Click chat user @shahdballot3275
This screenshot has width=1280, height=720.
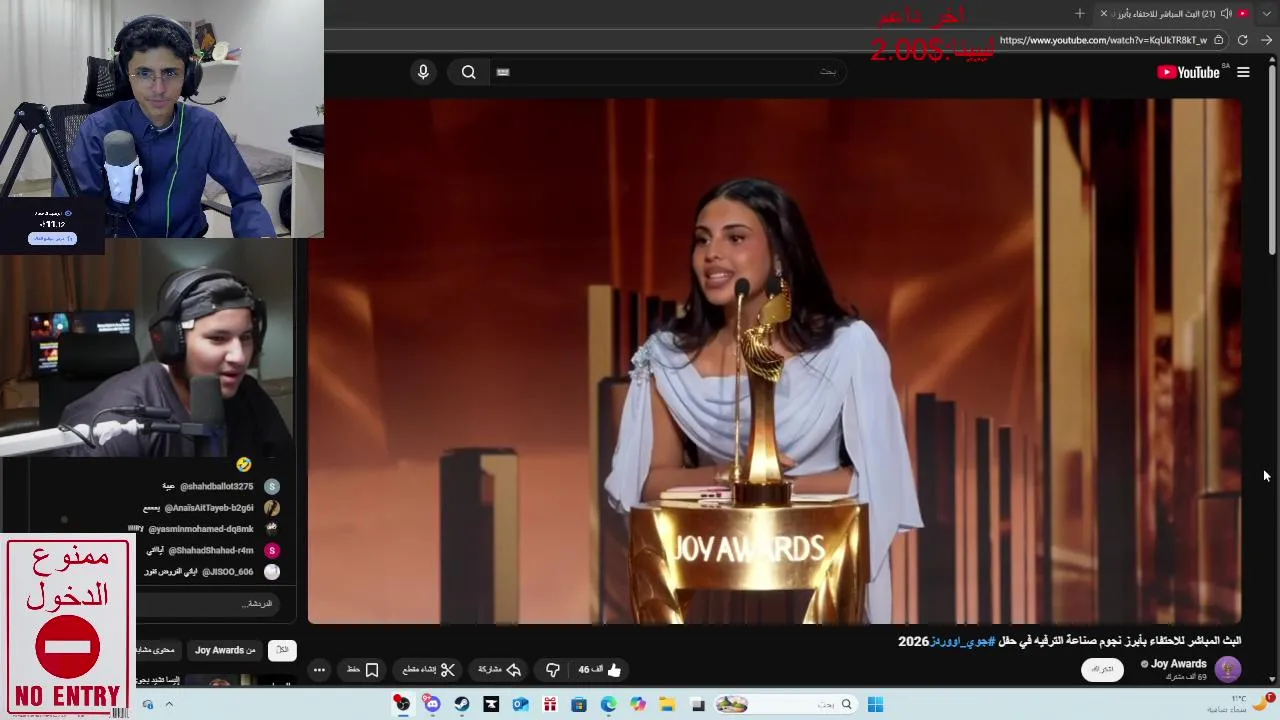tap(216, 486)
